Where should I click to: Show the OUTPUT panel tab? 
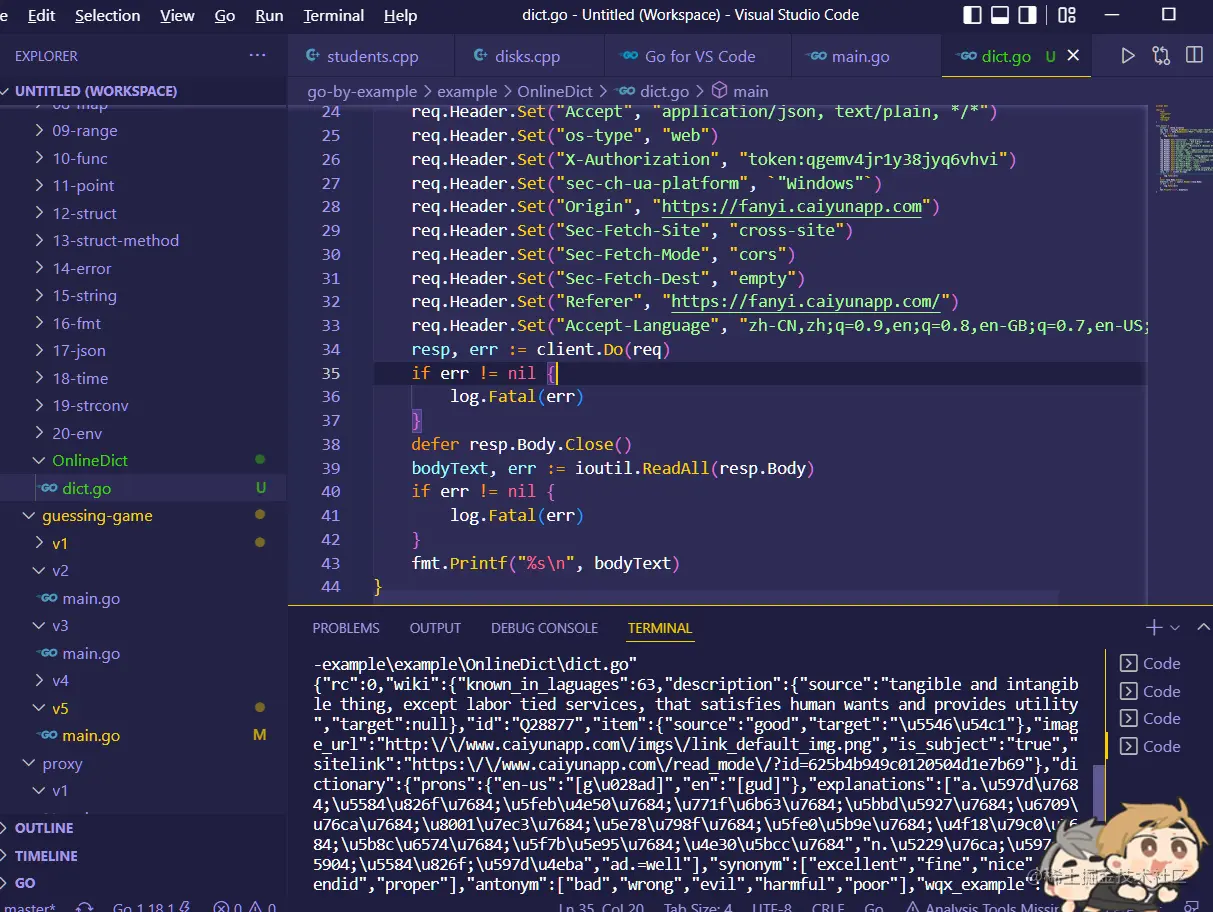435,628
